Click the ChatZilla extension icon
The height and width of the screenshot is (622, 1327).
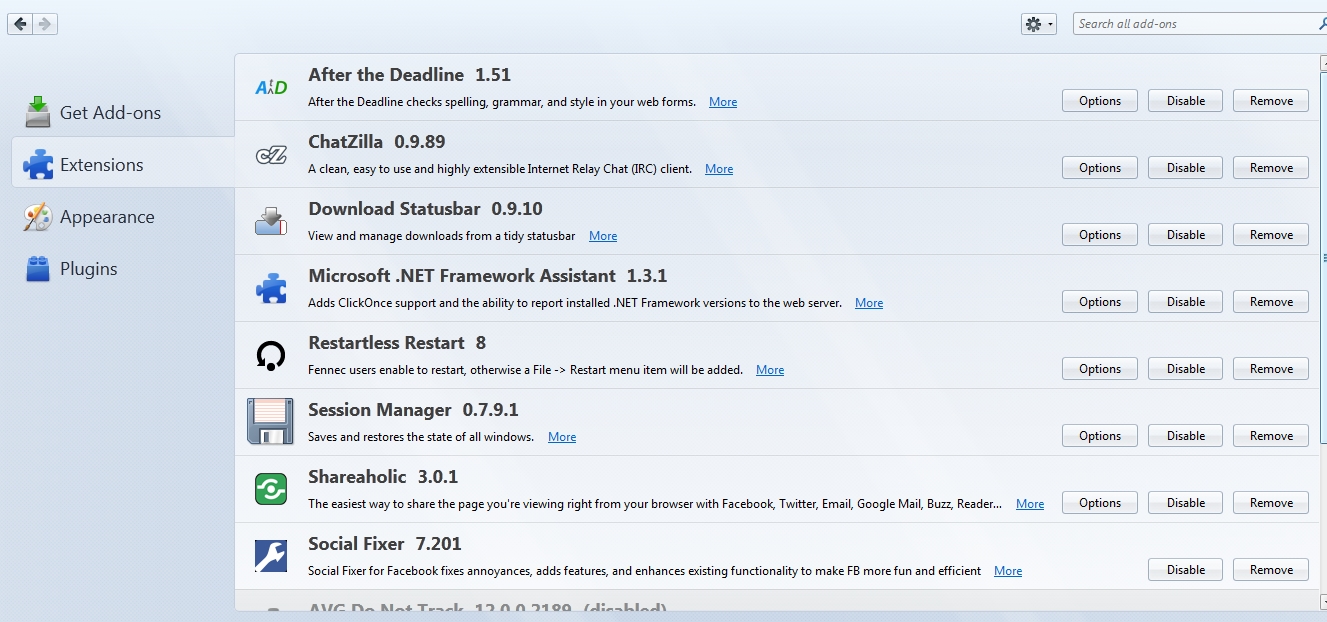(271, 155)
